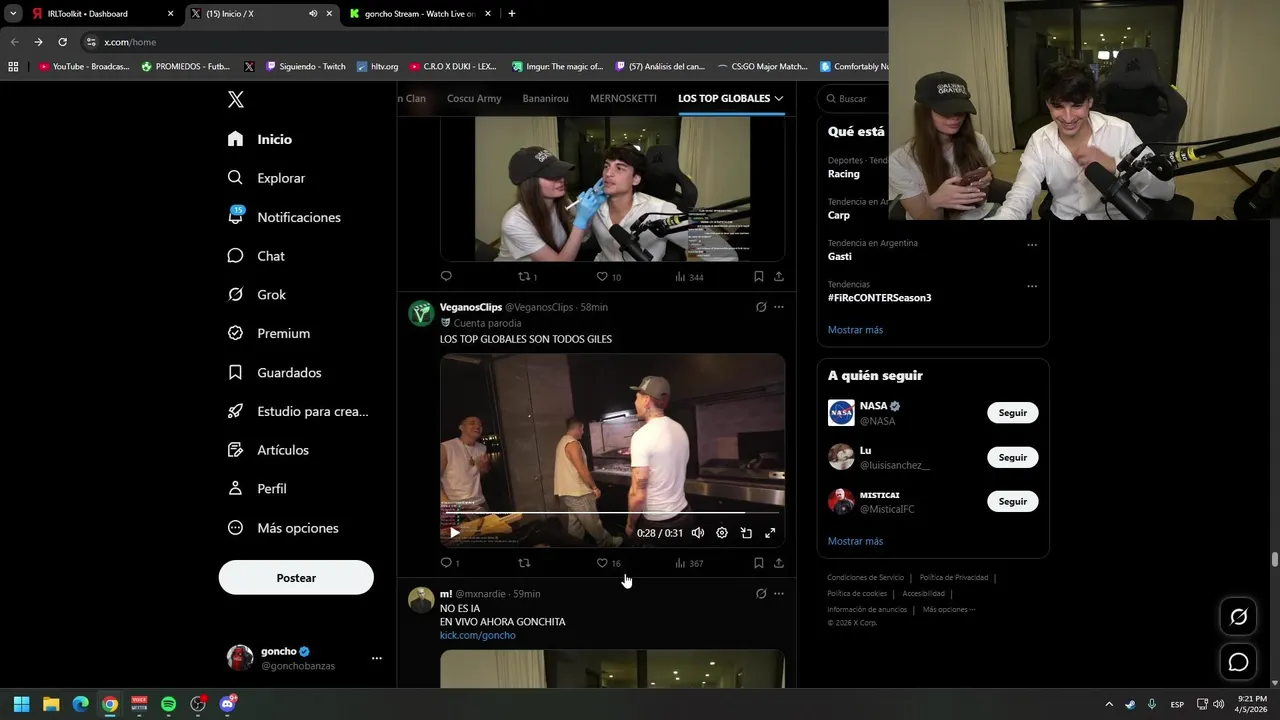The height and width of the screenshot is (720, 1280).
Task: View analytics (344) of the top post
Action: 689,277
